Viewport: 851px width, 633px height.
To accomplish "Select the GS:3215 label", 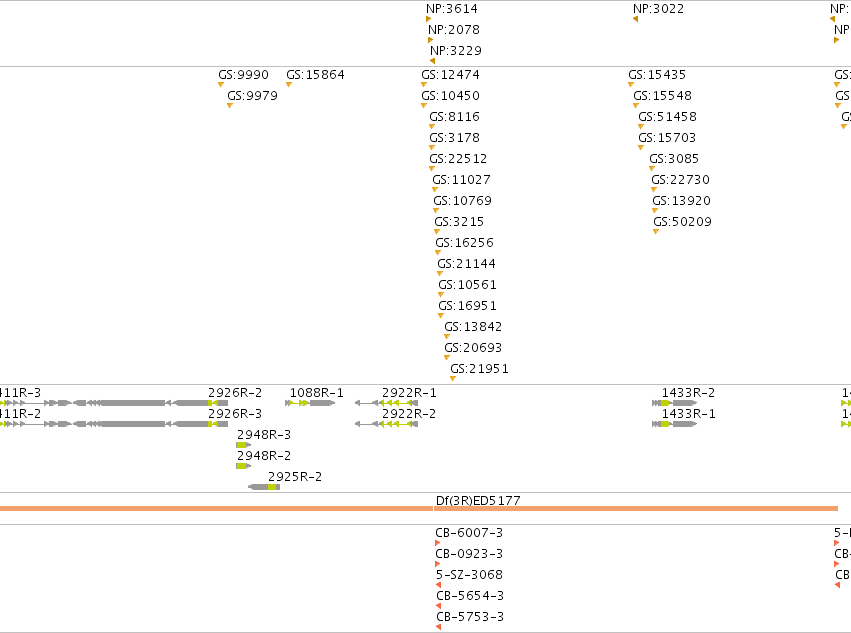I will point(459,222).
